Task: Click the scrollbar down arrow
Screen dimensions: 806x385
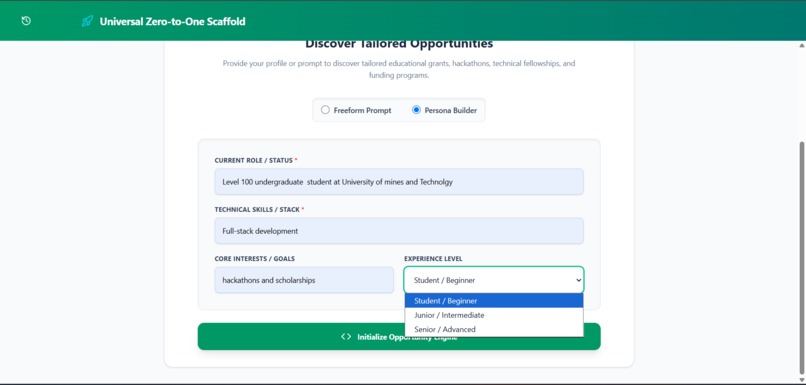Action: click(802, 379)
